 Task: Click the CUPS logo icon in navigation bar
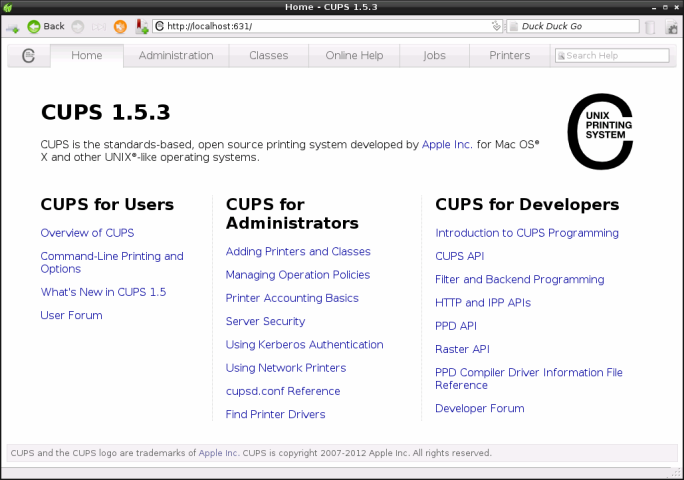28,55
